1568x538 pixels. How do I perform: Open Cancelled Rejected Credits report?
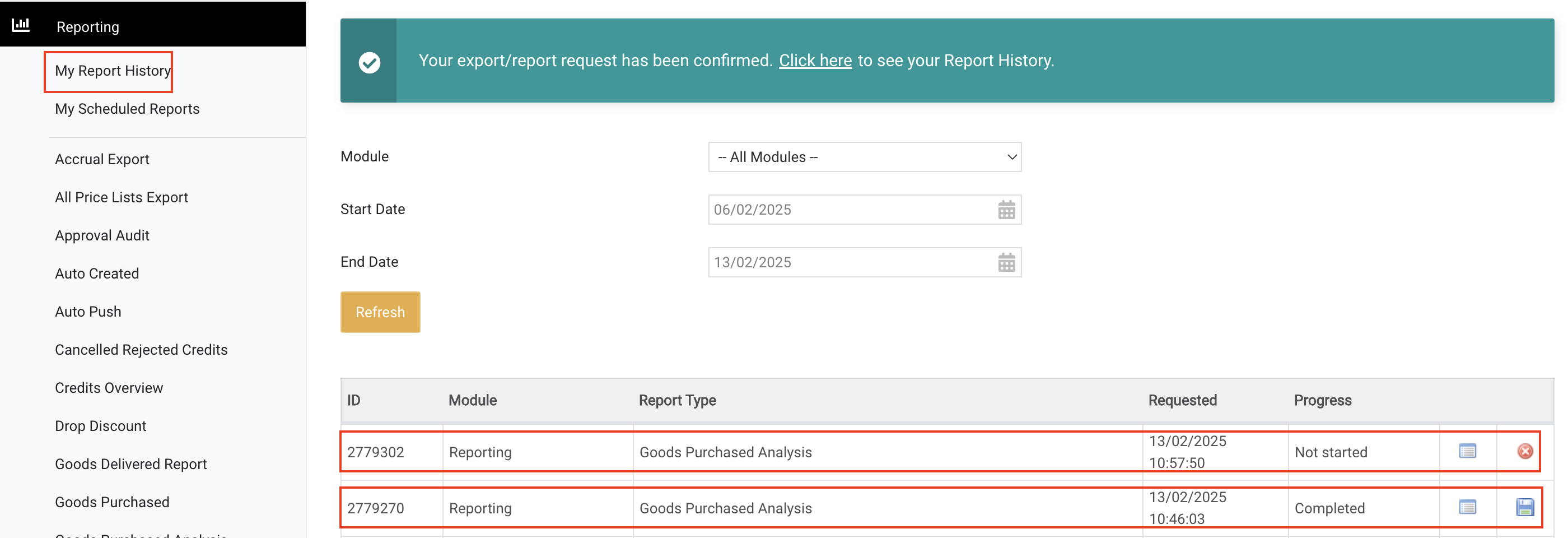click(141, 350)
